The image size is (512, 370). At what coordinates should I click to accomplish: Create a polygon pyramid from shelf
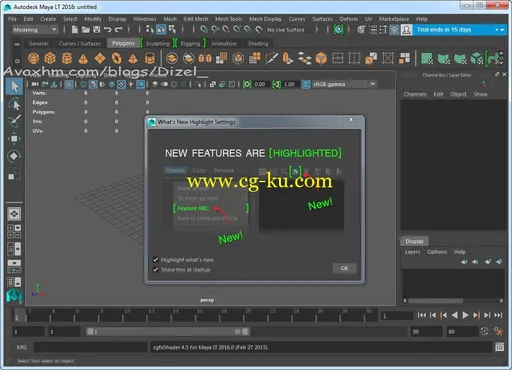(x=133, y=58)
